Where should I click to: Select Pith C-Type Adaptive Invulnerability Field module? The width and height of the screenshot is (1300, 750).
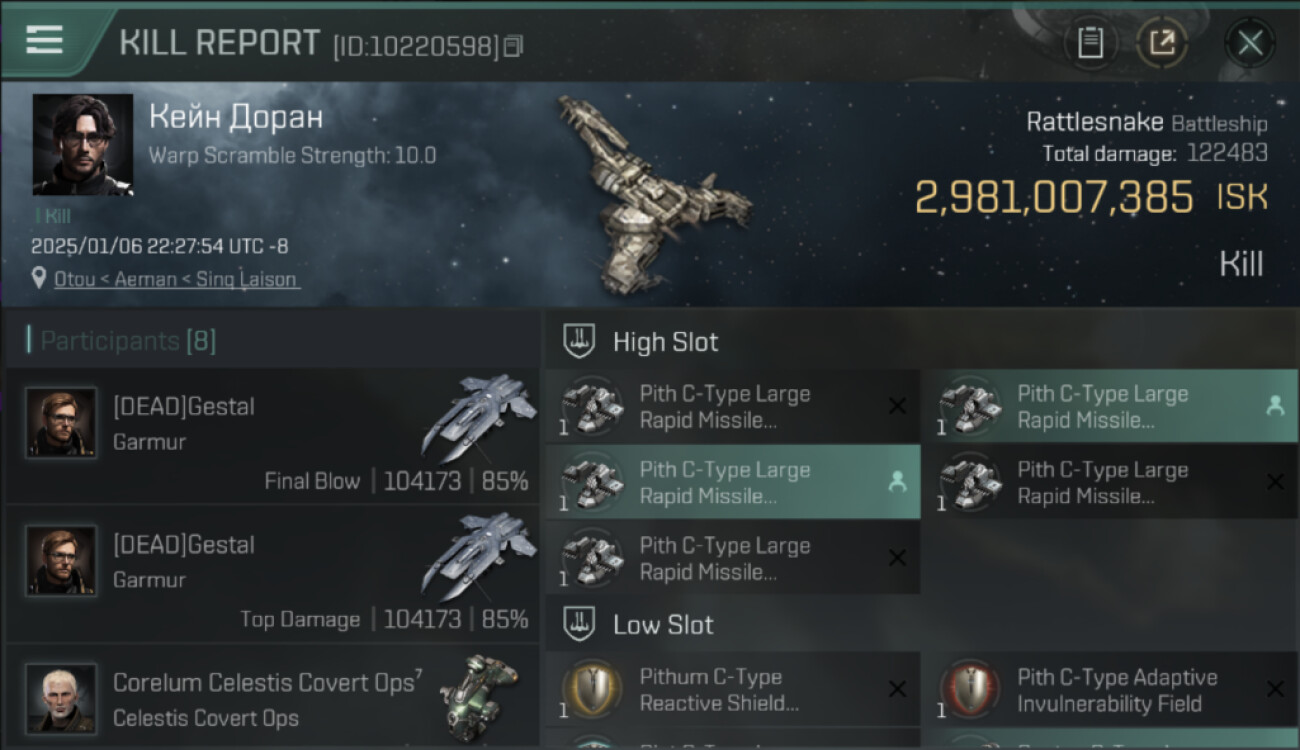(1110, 690)
